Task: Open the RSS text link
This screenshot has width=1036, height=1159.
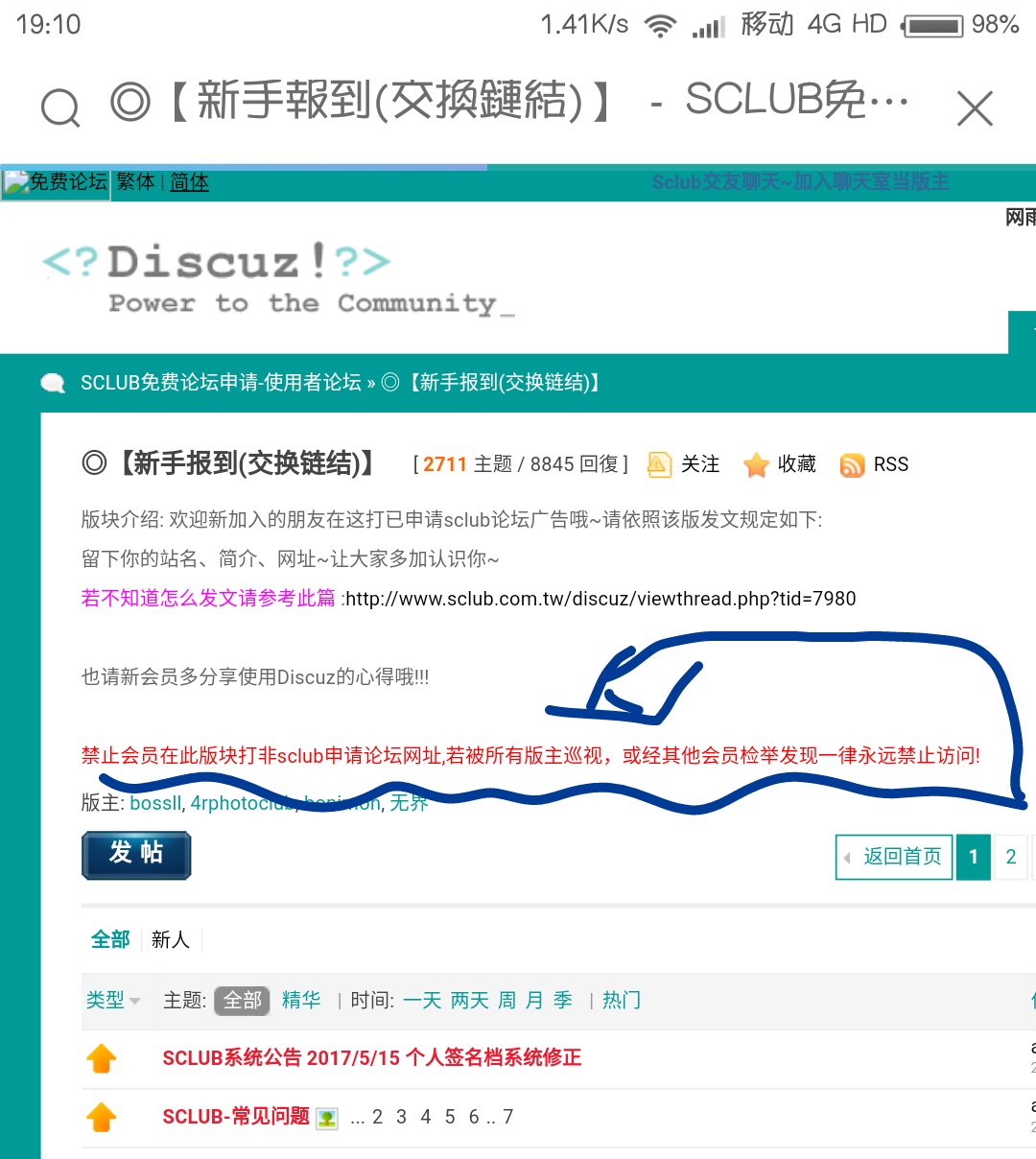Action: (891, 464)
